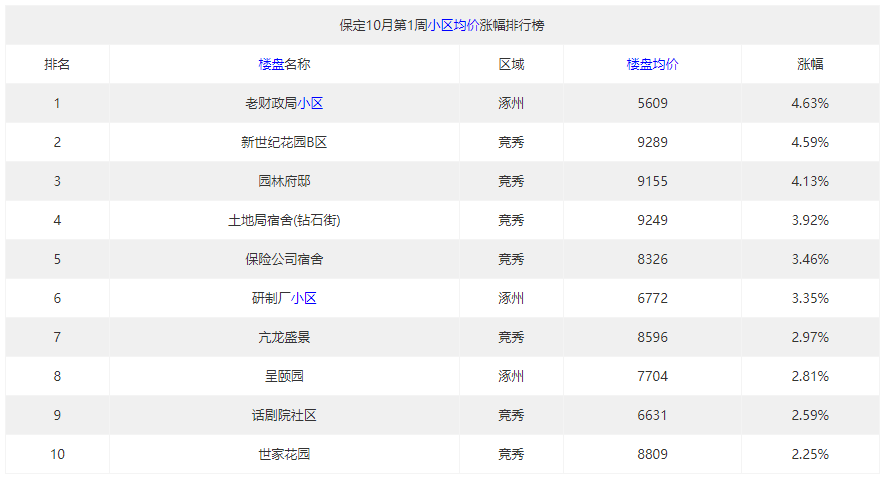Click the 世家花园 name cell

click(x=284, y=455)
